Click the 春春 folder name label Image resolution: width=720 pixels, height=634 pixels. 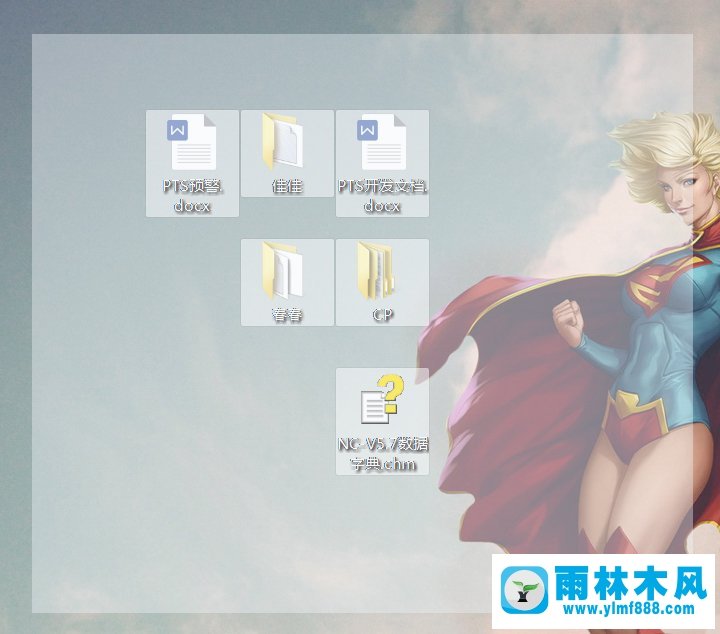pyautogui.click(x=287, y=315)
